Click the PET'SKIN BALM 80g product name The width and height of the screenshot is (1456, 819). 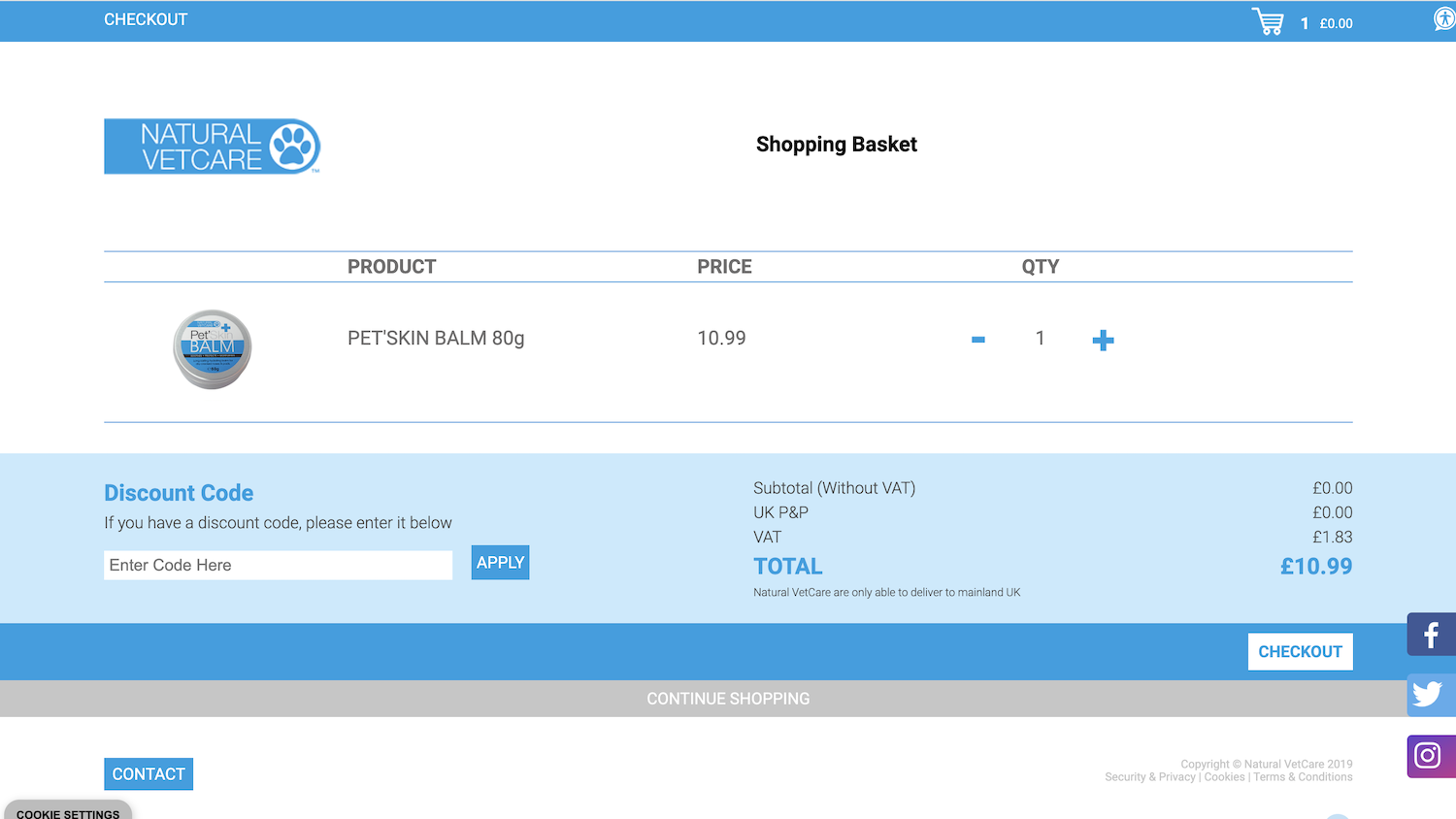tap(436, 339)
